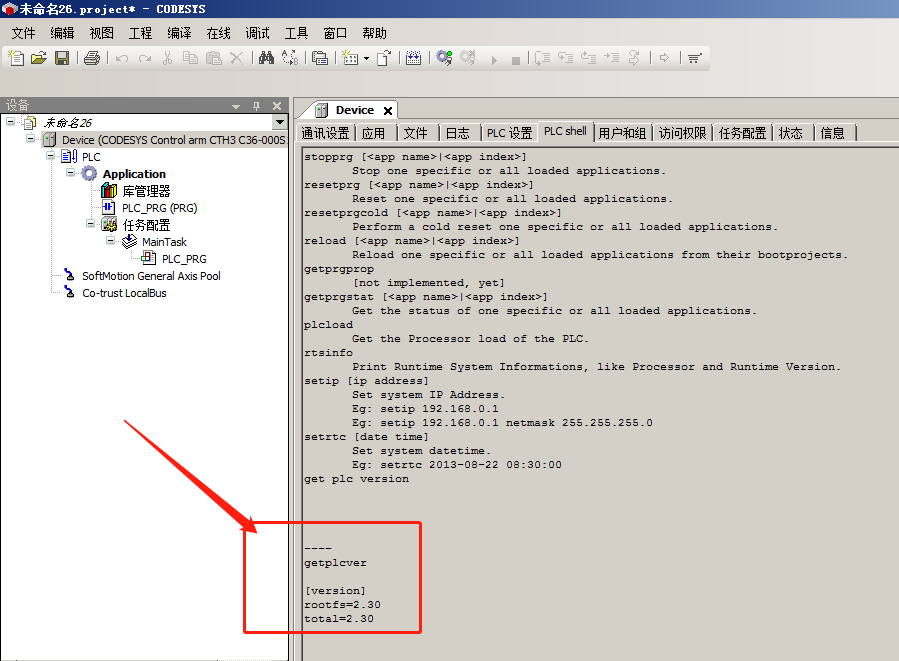Viewport: 899px width, 661px height.
Task: Switch to the 状态 tab
Action: [791, 133]
